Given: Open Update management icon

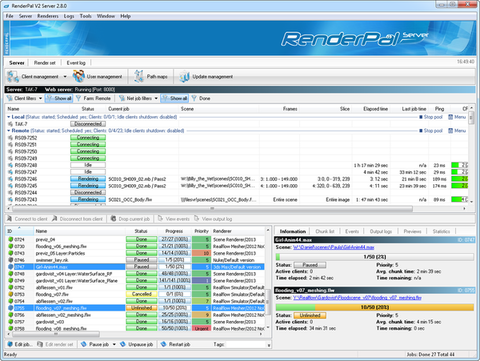Looking at the screenshot, I should [x=184, y=77].
